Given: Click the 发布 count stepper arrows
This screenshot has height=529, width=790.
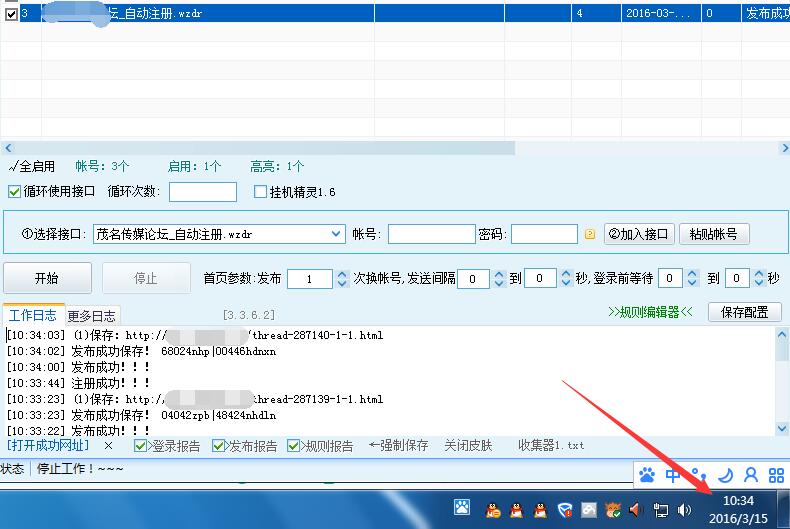Looking at the screenshot, I should pos(342,278).
